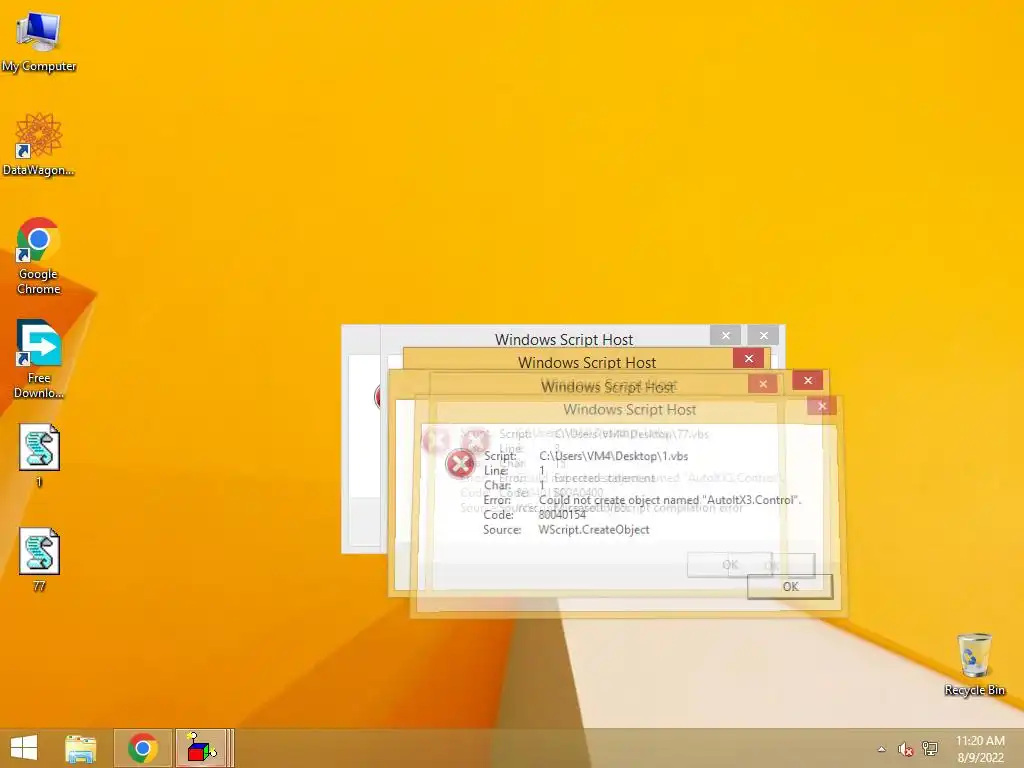
Task: Select the Recycle Bin icon
Action: coord(974,664)
